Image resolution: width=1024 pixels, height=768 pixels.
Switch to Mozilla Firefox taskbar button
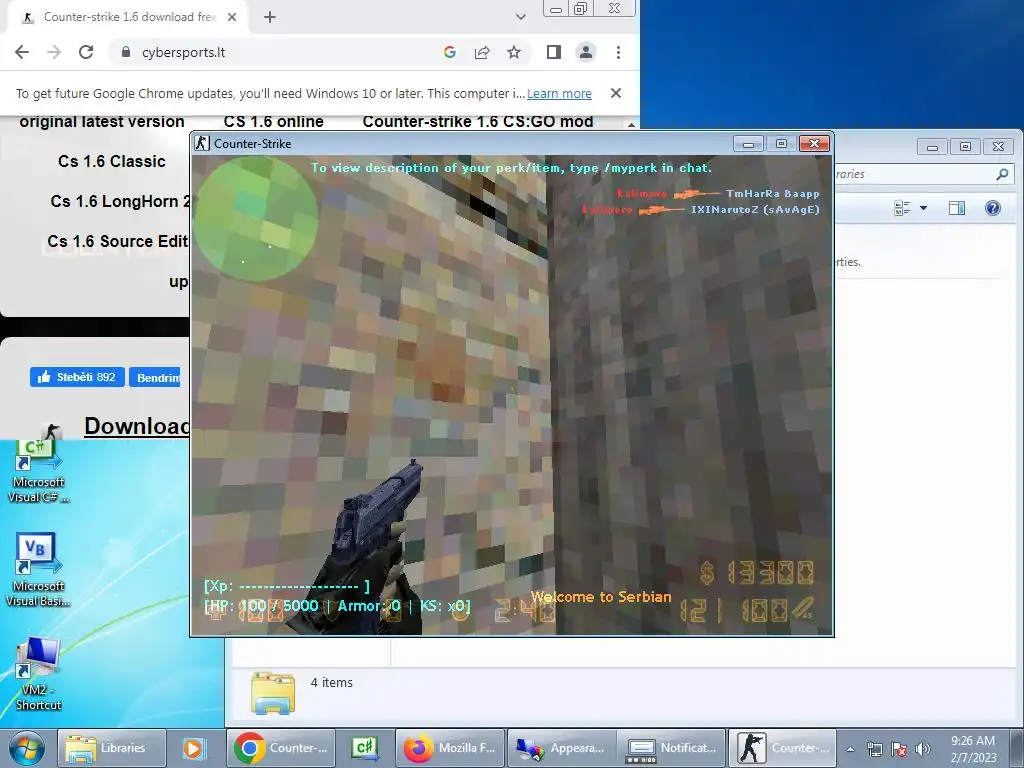(449, 748)
